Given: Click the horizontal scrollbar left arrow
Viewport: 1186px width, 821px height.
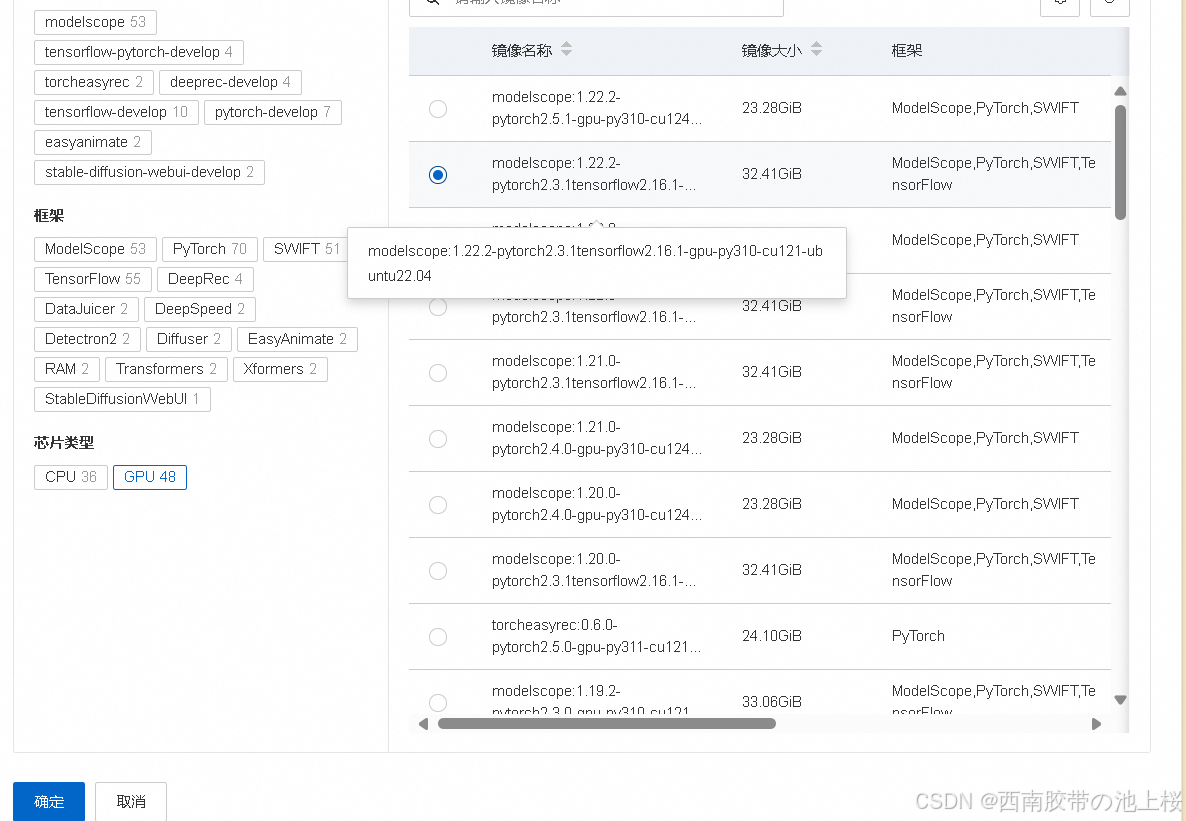Looking at the screenshot, I should [x=424, y=724].
